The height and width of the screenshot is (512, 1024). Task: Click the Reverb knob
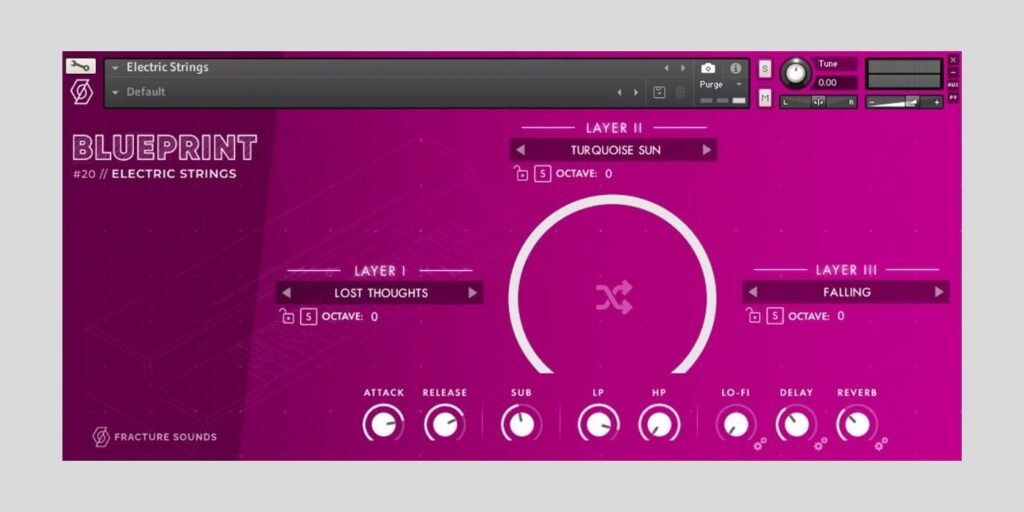pos(855,424)
